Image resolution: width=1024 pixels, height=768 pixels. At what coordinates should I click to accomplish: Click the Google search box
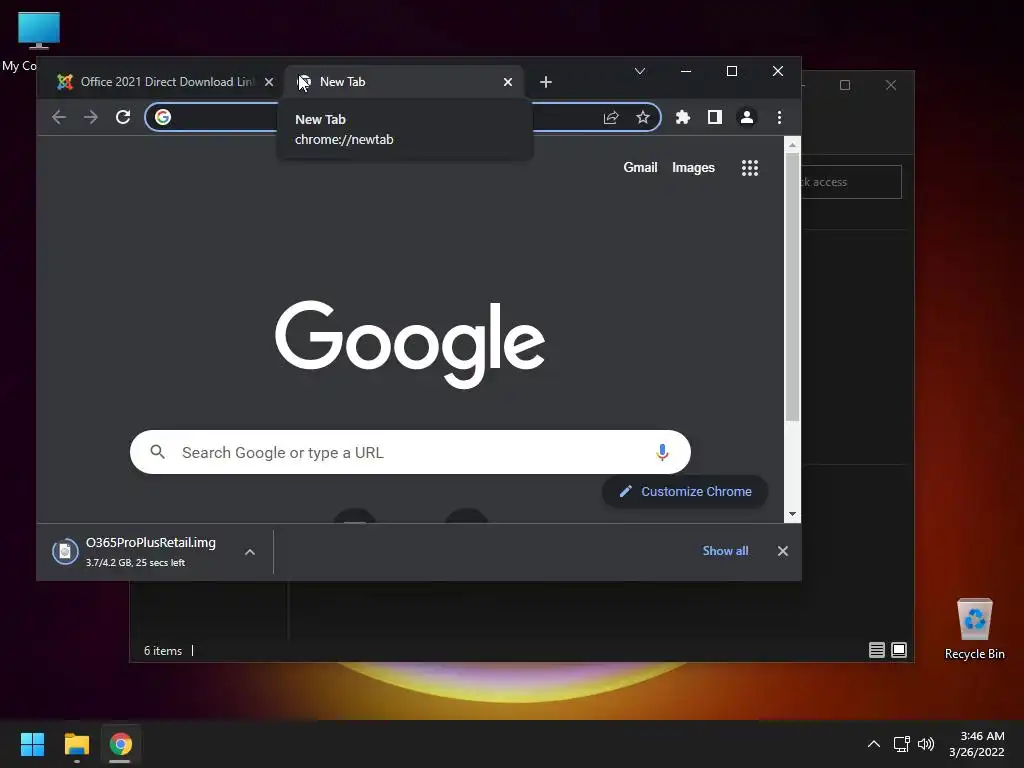click(410, 452)
